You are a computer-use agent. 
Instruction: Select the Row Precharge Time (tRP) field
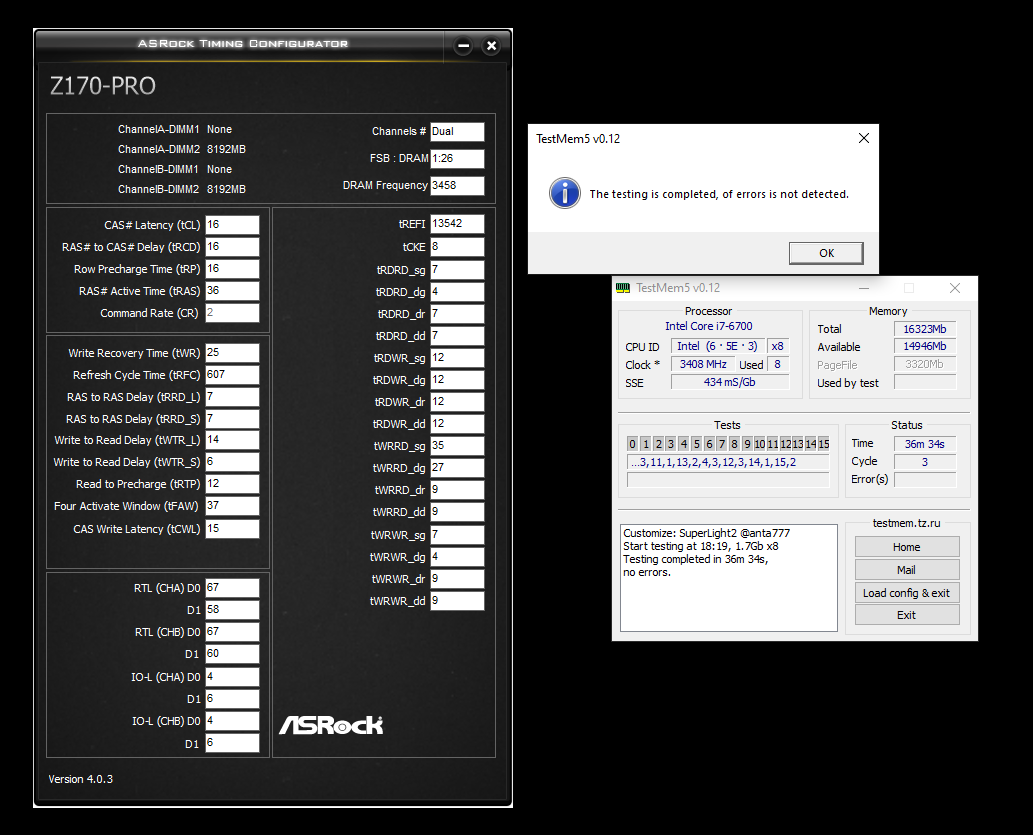[233, 269]
